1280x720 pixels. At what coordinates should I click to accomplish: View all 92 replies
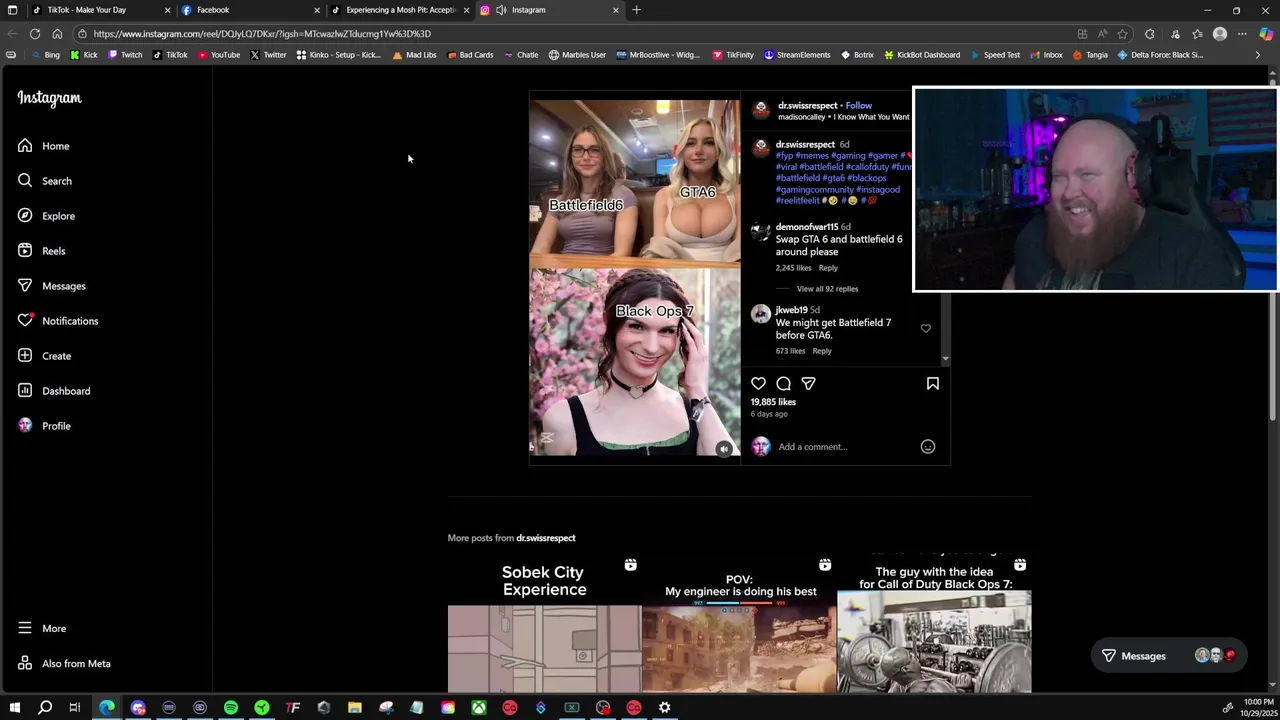pos(827,289)
